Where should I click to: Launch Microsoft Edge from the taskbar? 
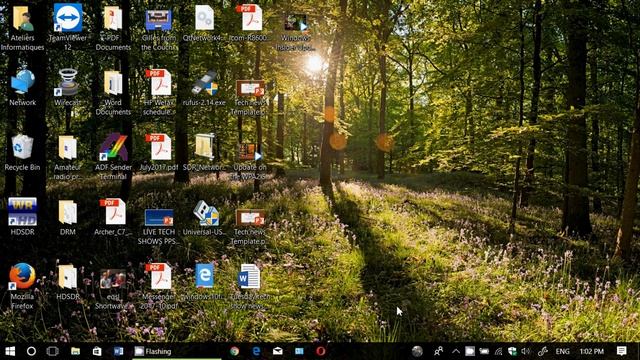[x=256, y=351]
